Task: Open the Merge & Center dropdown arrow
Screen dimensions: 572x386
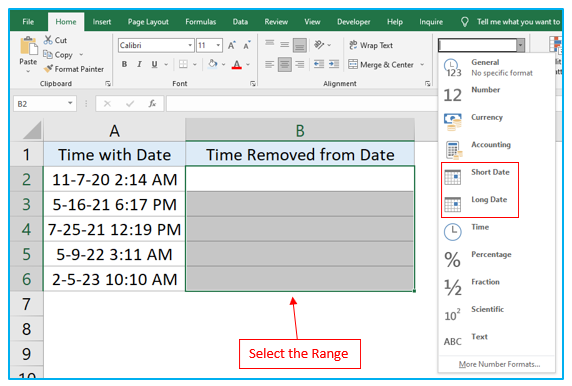Action: [422, 65]
